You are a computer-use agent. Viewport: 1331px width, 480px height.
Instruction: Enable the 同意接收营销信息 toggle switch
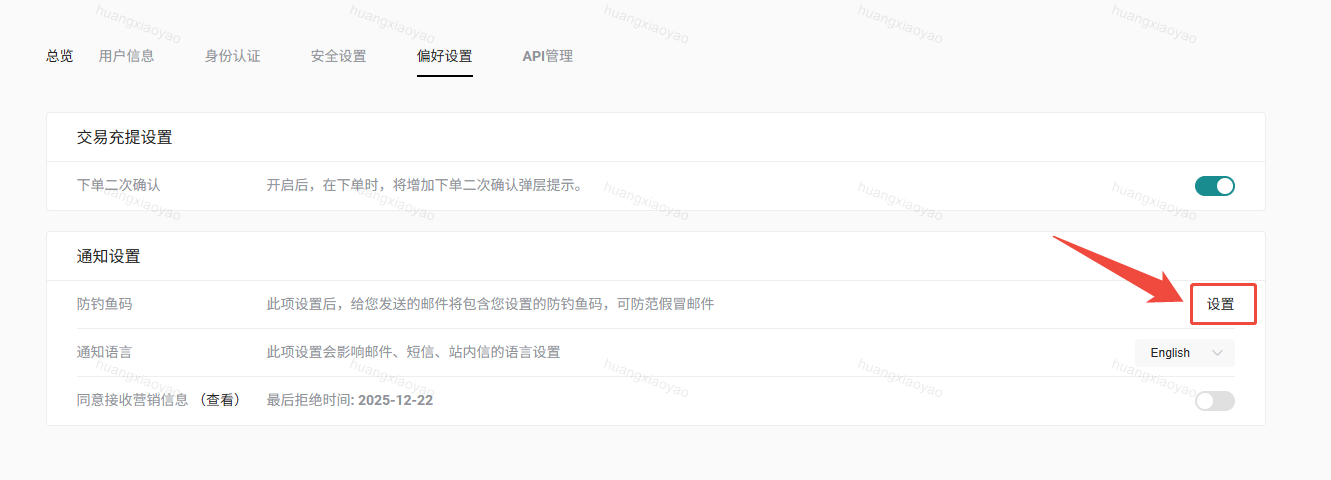1214,401
